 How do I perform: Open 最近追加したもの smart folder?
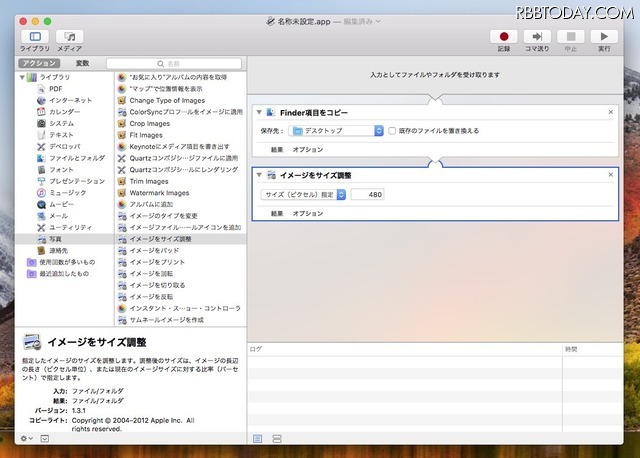(x=64, y=273)
